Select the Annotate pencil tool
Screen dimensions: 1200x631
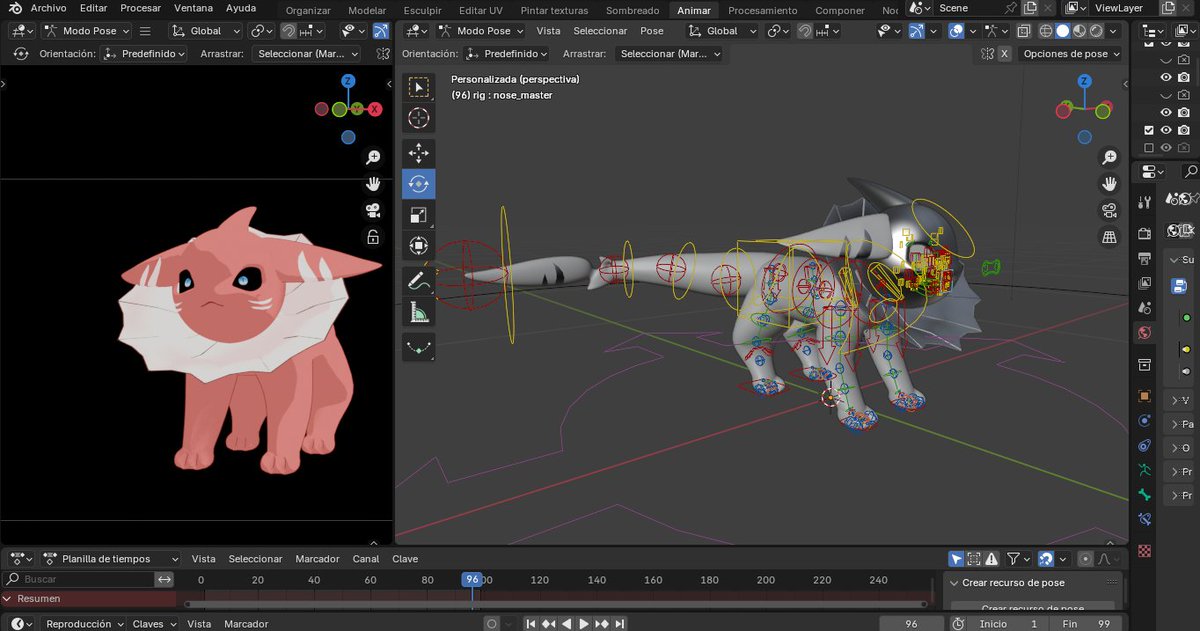point(418,282)
